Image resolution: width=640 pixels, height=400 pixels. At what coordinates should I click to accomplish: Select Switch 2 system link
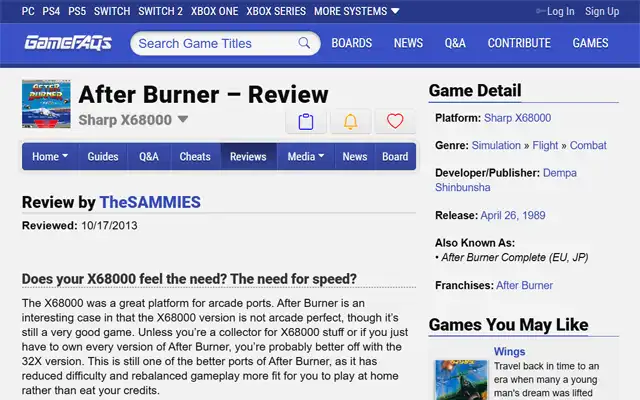(160, 11)
